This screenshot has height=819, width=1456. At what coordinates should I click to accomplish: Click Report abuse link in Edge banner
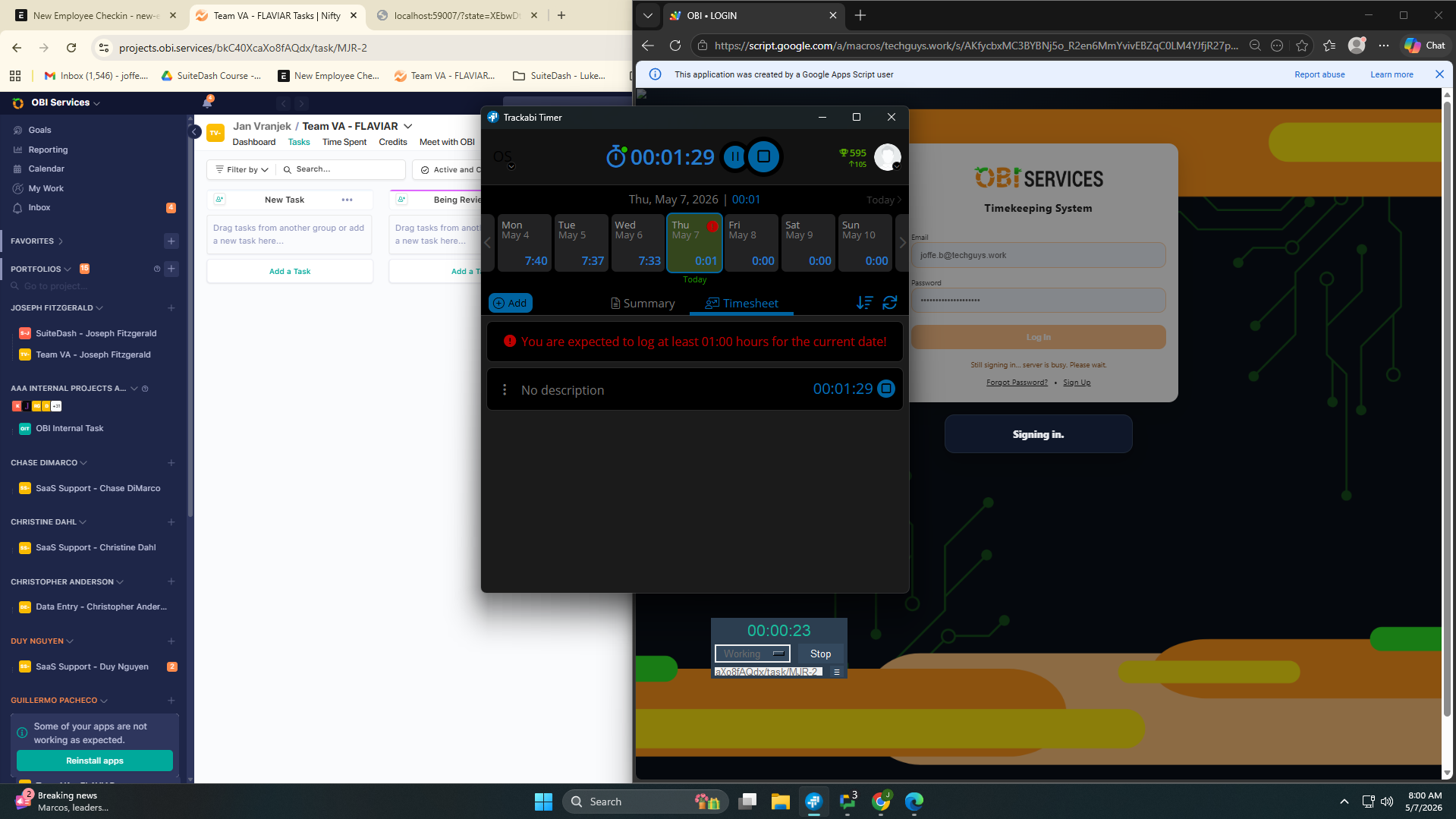point(1319,74)
